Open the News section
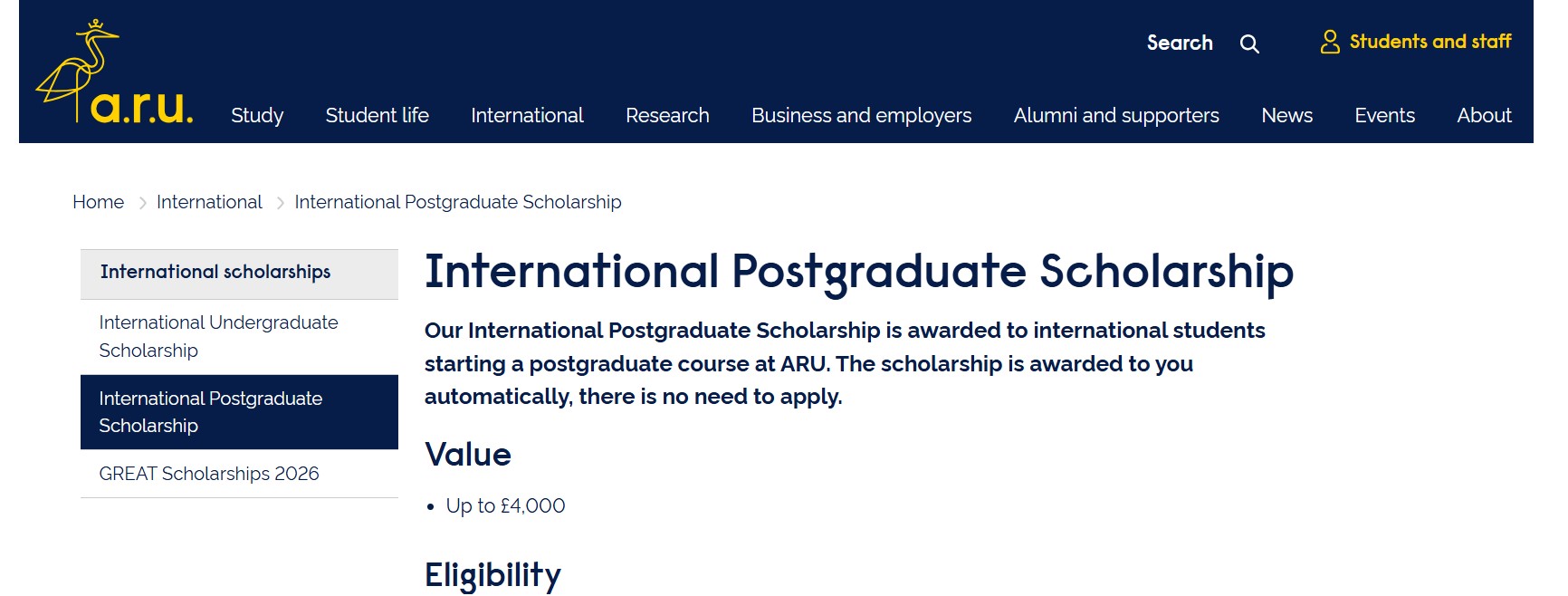The width and height of the screenshot is (1568, 596). click(1286, 116)
